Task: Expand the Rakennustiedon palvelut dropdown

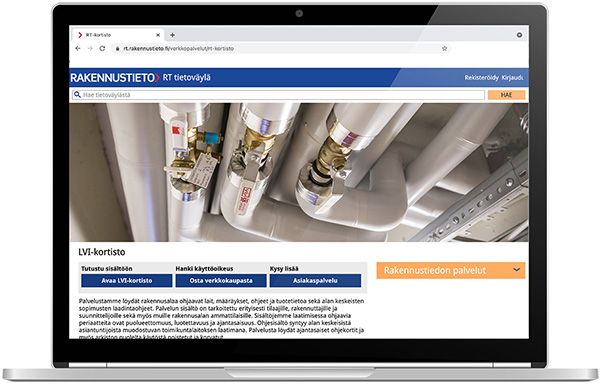Action: point(451,270)
